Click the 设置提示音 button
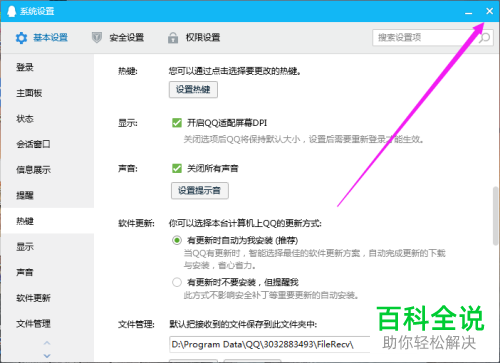Viewport: 500px width, 363px height. [200, 191]
